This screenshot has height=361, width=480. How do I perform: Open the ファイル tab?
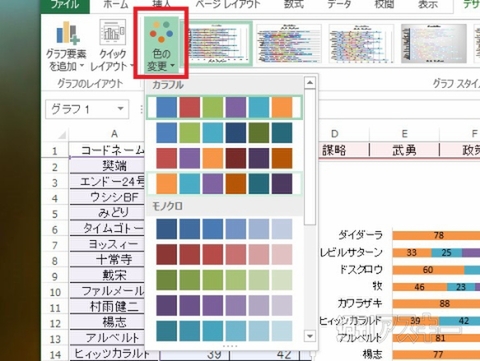[65, 5]
